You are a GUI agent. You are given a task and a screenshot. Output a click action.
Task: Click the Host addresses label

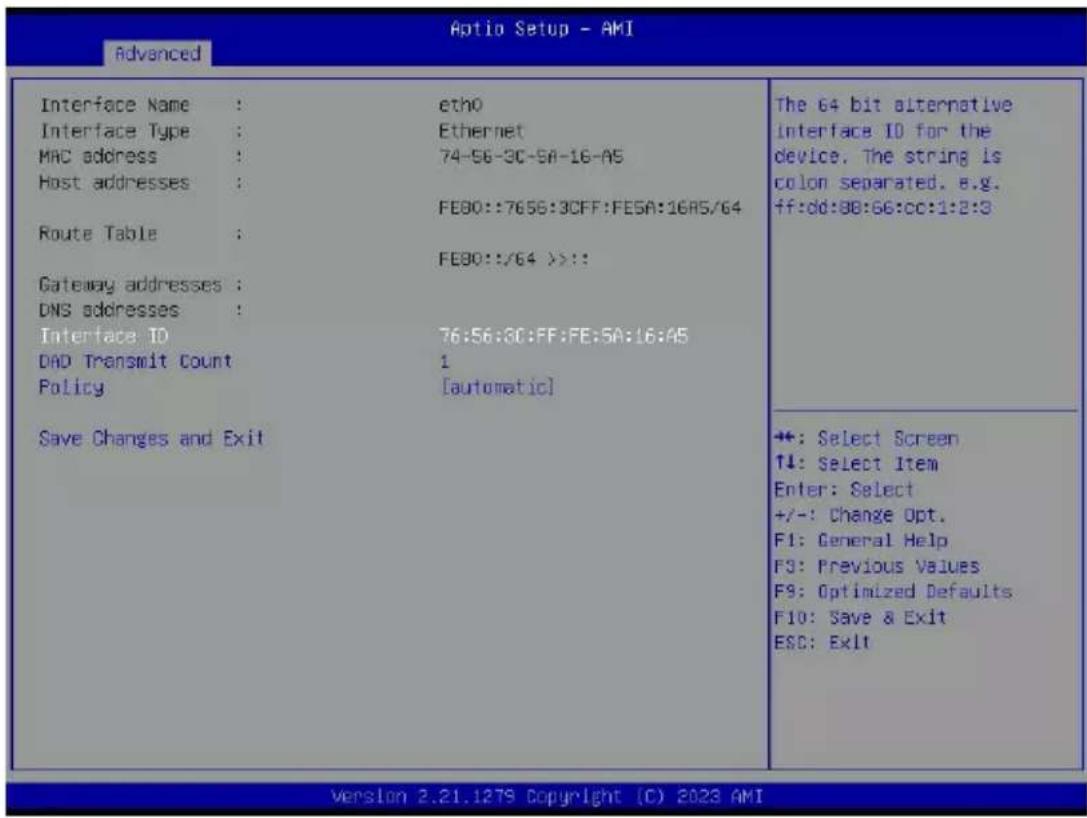click(x=114, y=182)
